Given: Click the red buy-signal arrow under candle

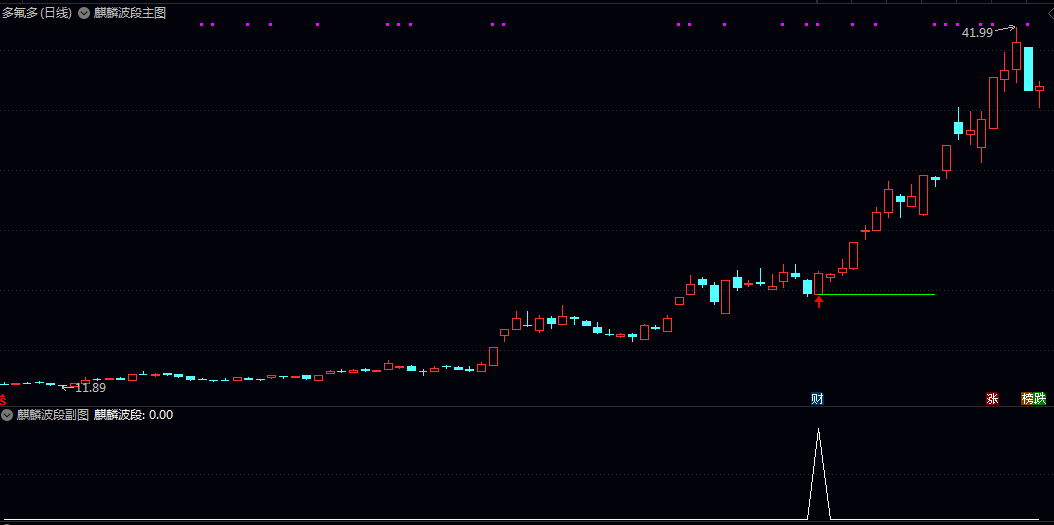Looking at the screenshot, I should coord(819,301).
